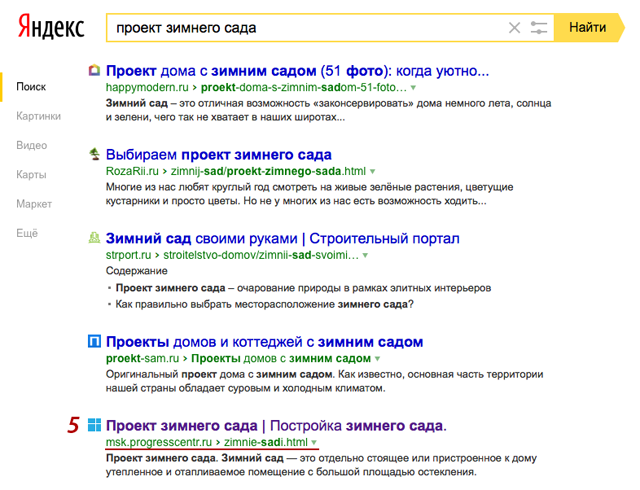Click the happymodern.ru result favicon
Image resolution: width=640 pixels, height=490 pixels.
click(94, 70)
